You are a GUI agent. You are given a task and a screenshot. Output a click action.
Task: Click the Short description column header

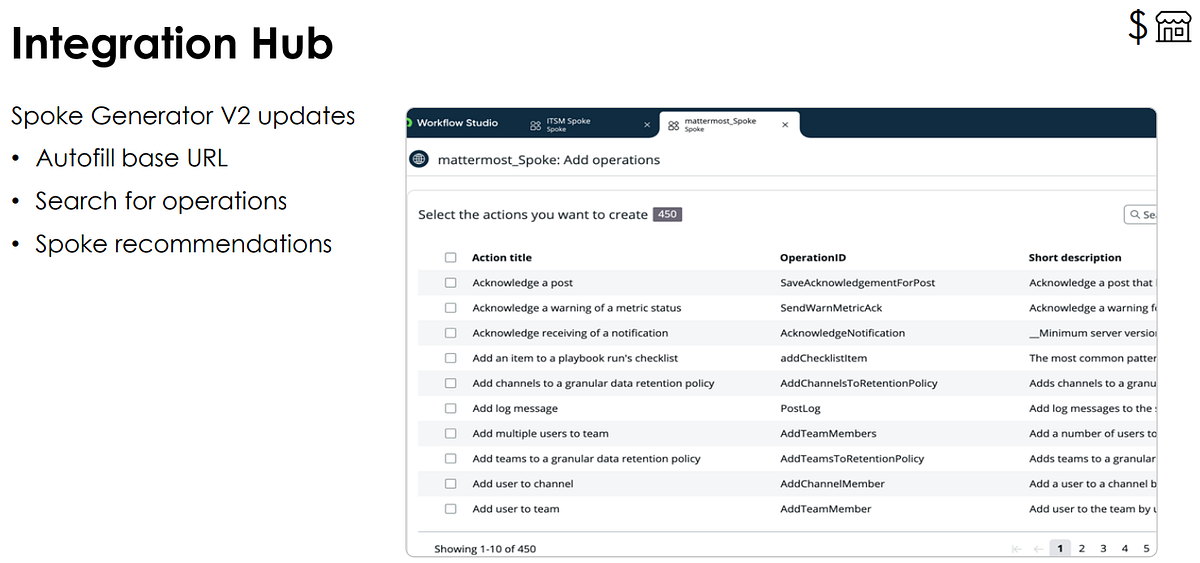(x=1075, y=258)
